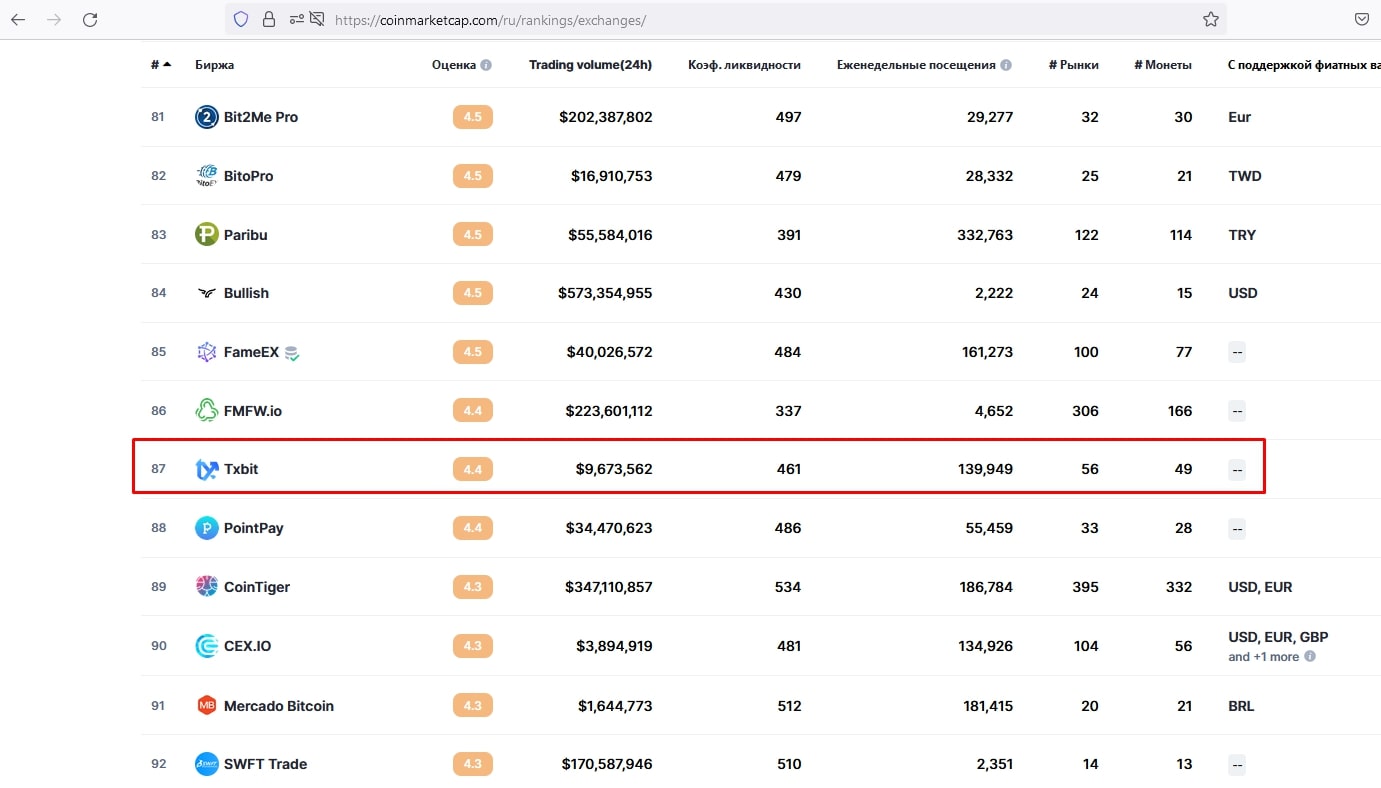Open the site permissions icon
Viewport: 1381px width, 788px height.
point(296,19)
